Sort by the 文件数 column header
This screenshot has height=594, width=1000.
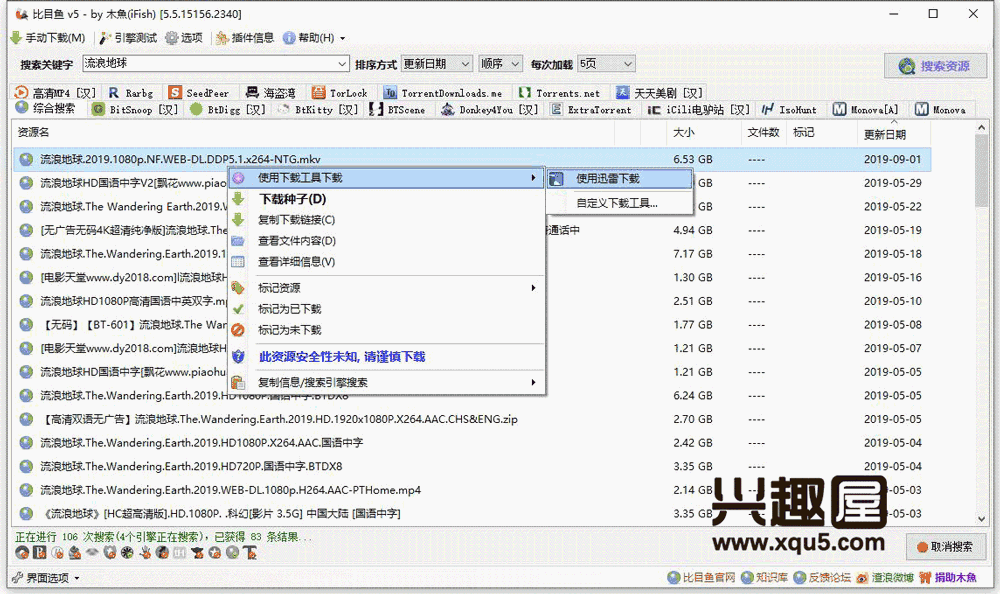pos(763,133)
